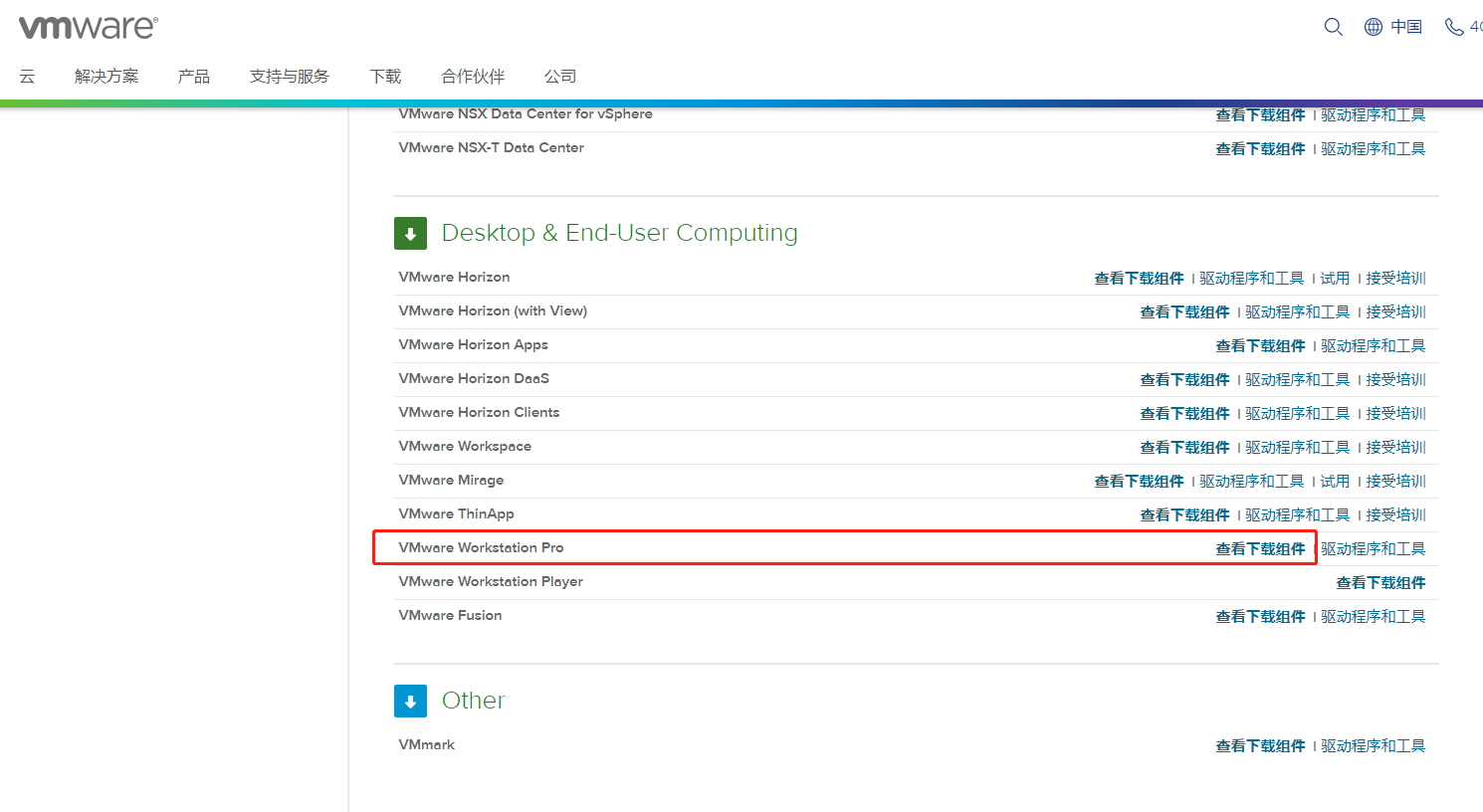This screenshot has width=1483, height=812.
Task: Click 查看下载组件 for VMware Workstation Pro
Action: pyautogui.click(x=1260, y=548)
